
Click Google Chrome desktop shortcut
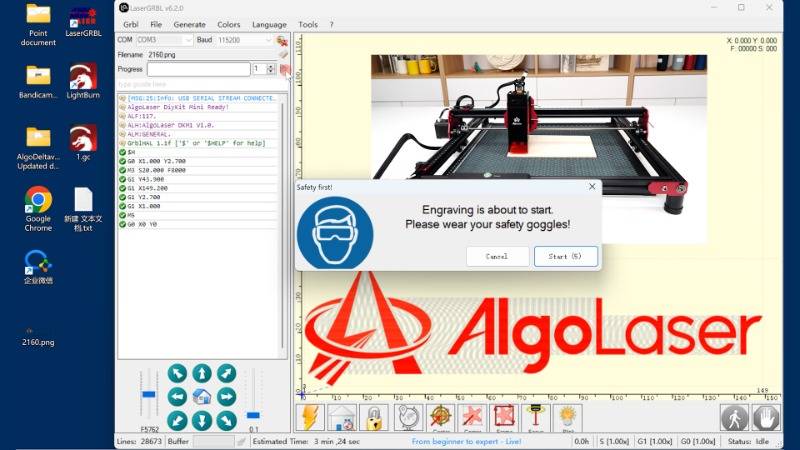38,209
